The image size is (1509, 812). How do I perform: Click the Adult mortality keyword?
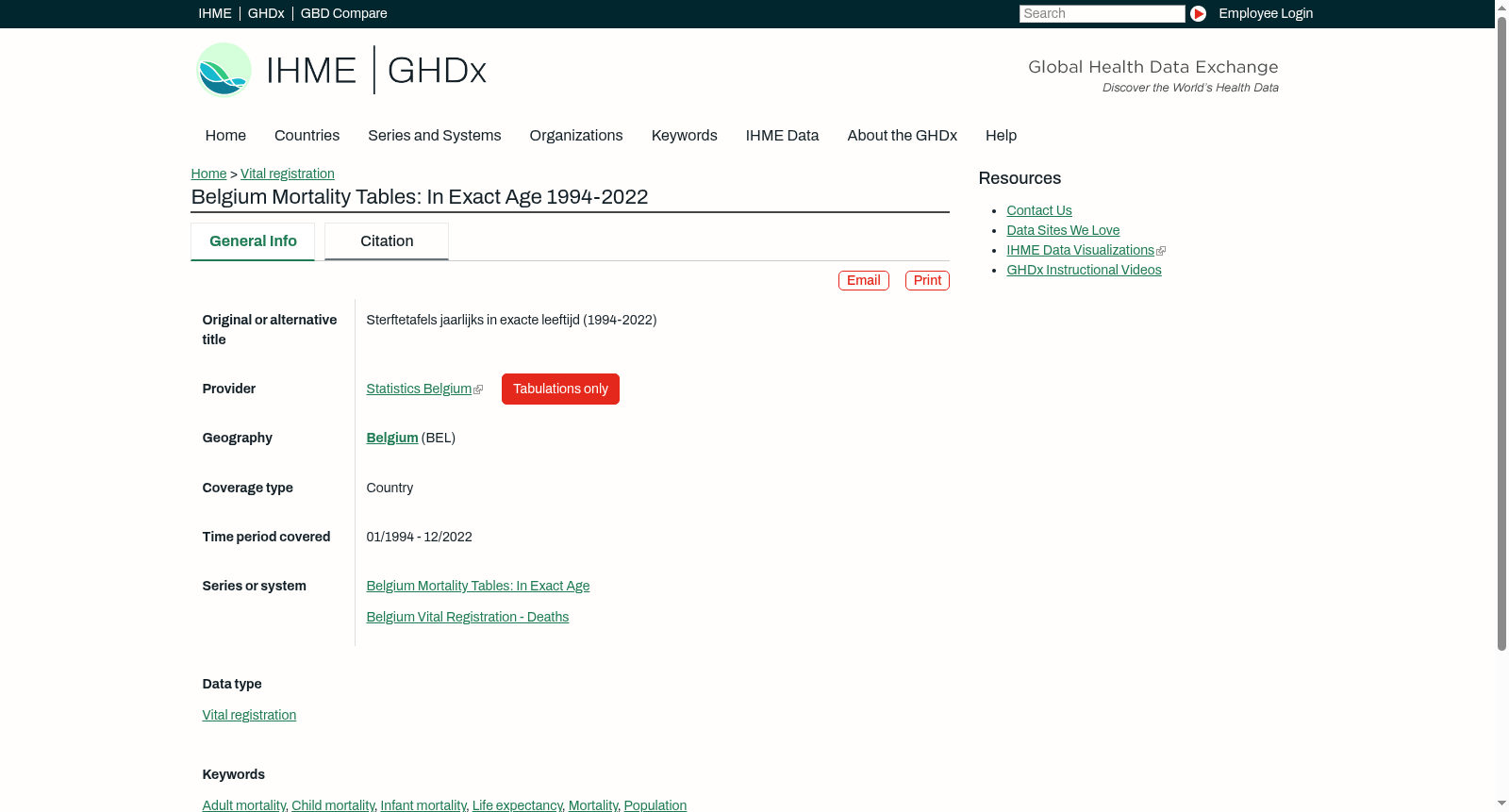[243, 805]
